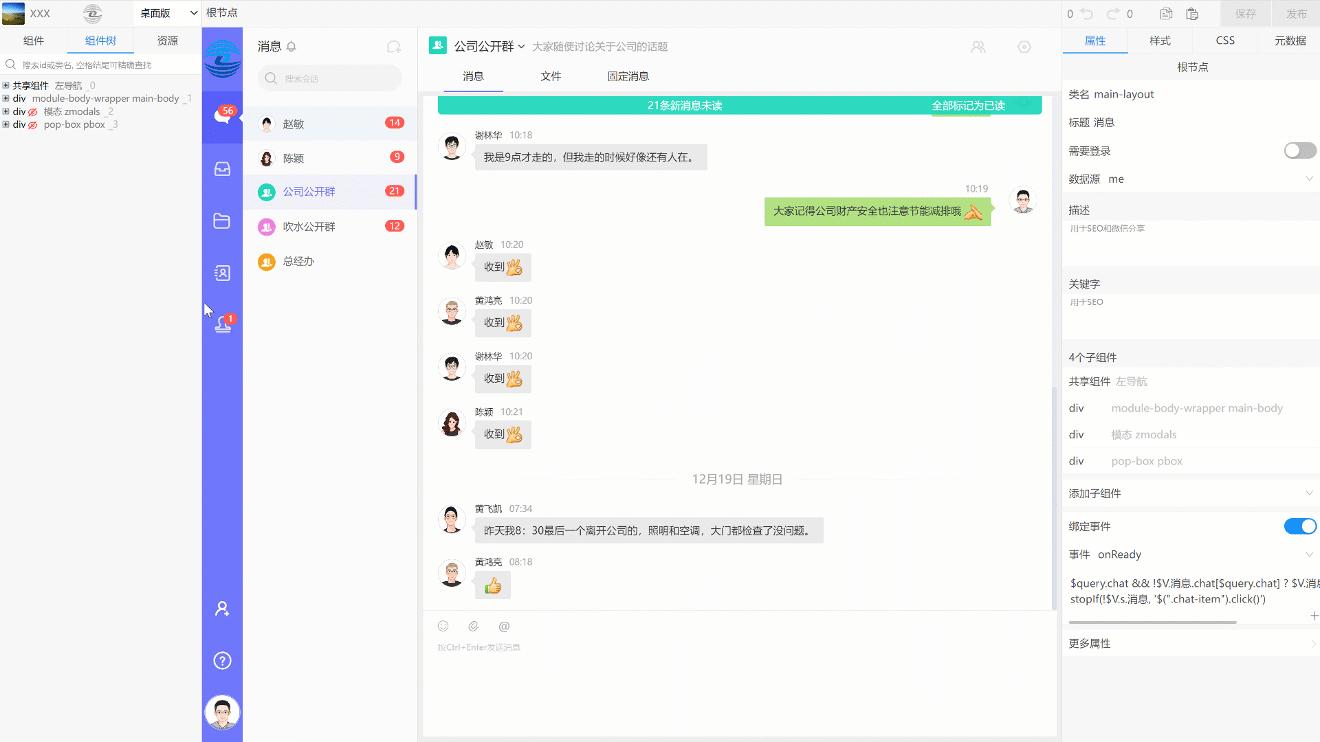Expand the 共享组件 左导航 tree node
Screen dimensions: 1320x742
coord(6,86)
